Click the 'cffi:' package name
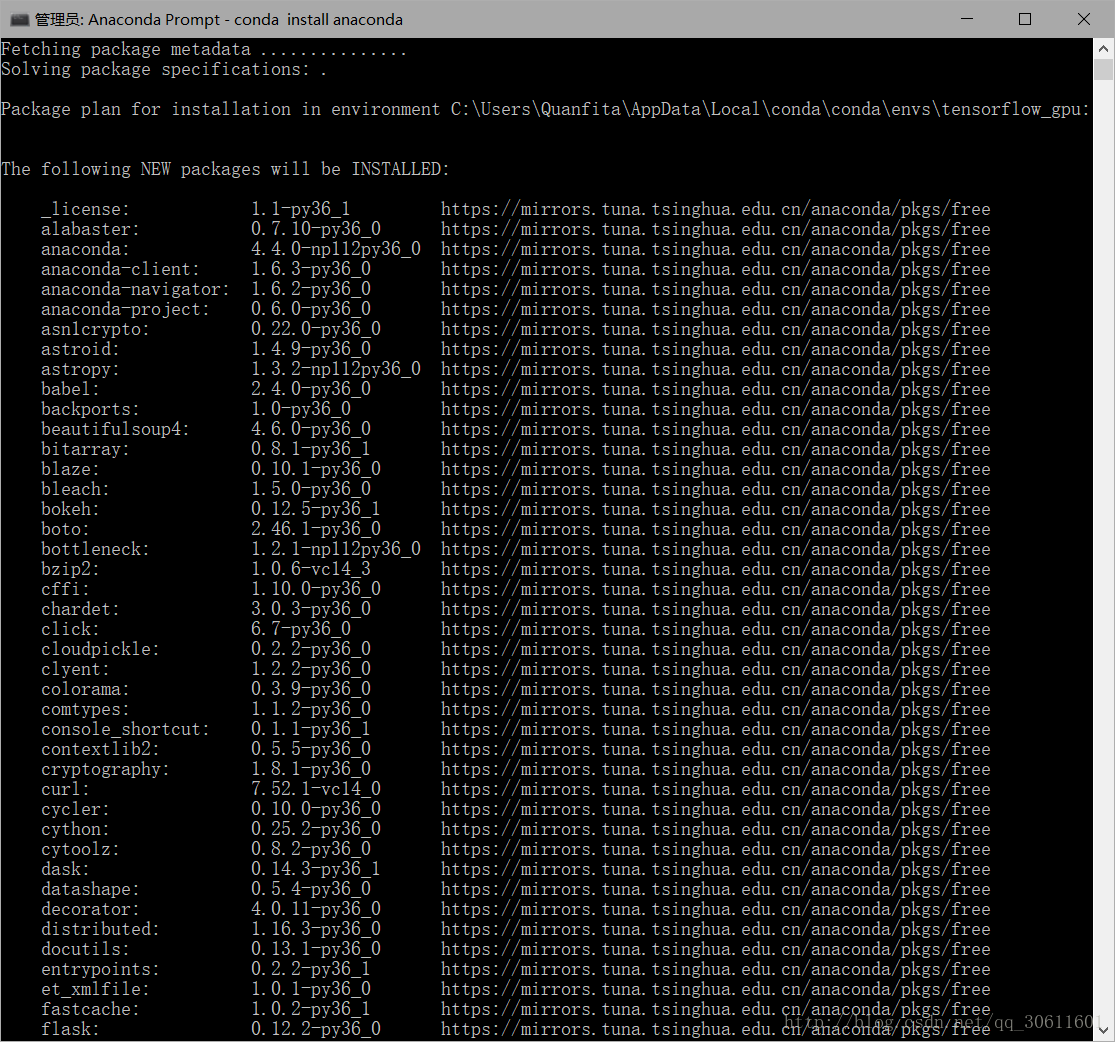This screenshot has height=1042, width=1115. (x=65, y=589)
